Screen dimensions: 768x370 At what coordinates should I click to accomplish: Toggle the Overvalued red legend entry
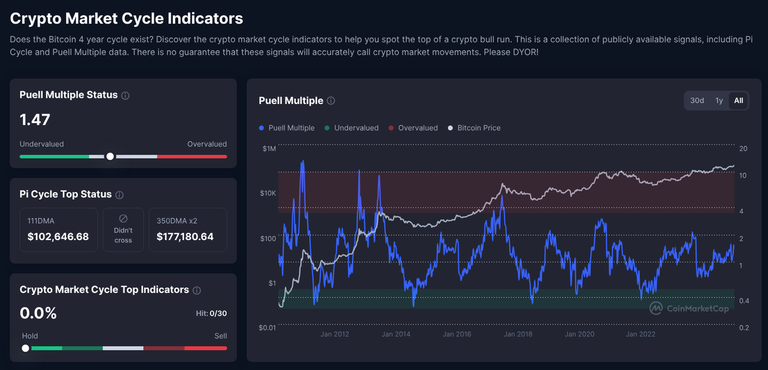[x=413, y=128]
